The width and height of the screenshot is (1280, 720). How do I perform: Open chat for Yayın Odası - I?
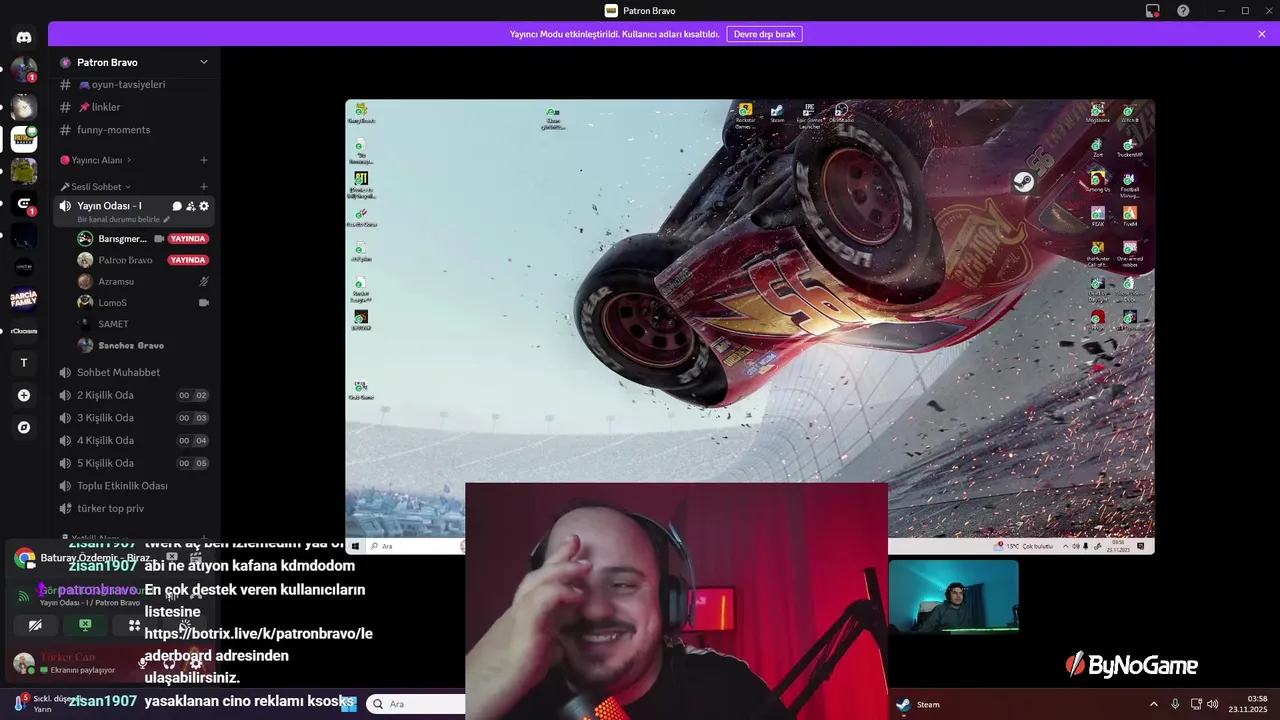tap(177, 206)
